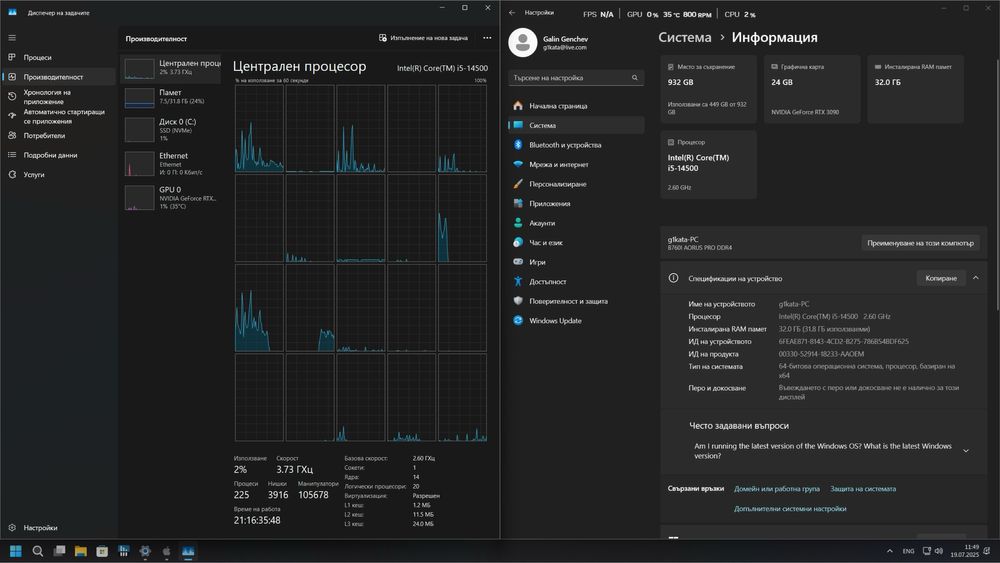Open Персонализиране settings

(576, 184)
